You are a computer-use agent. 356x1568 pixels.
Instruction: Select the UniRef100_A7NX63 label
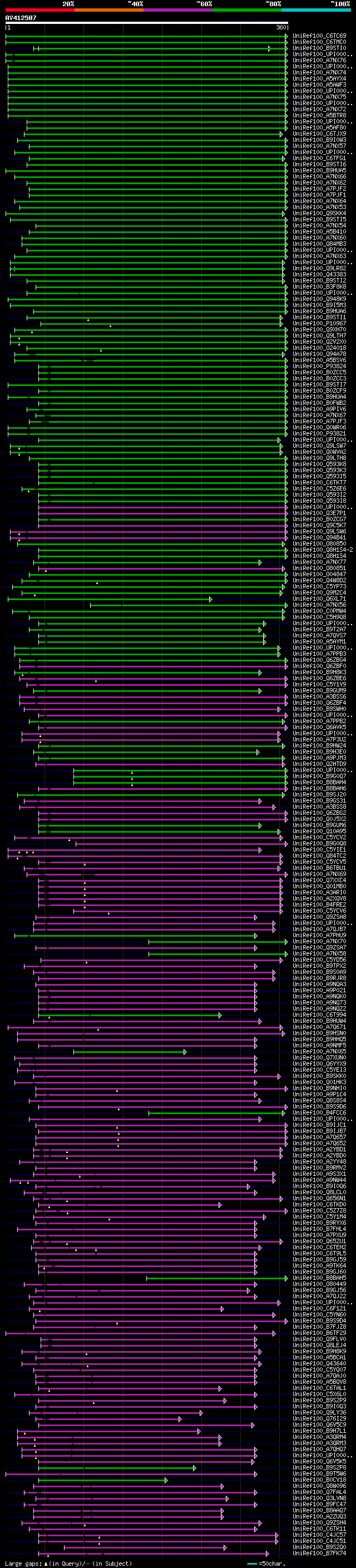319,256
